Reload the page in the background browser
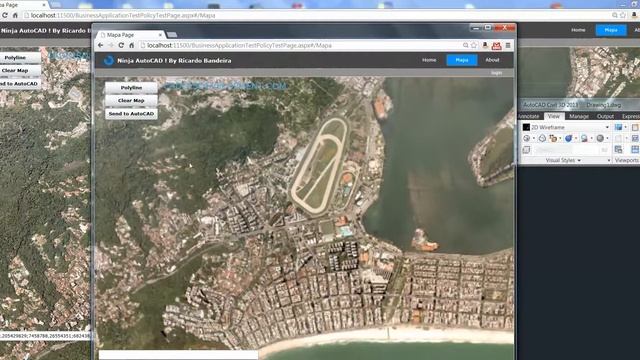Image resolution: width=640 pixels, height=360 pixels. click(4, 15)
